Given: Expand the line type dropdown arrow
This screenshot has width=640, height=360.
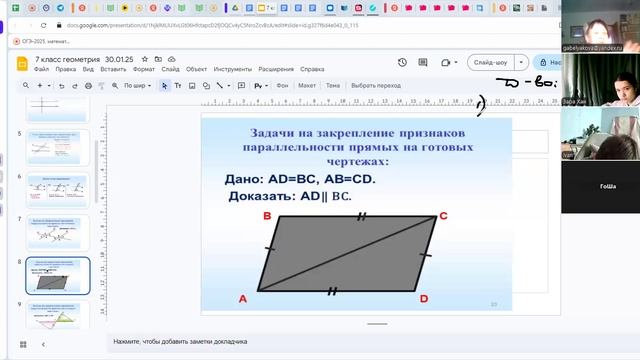Looking at the screenshot, I should [229, 86].
